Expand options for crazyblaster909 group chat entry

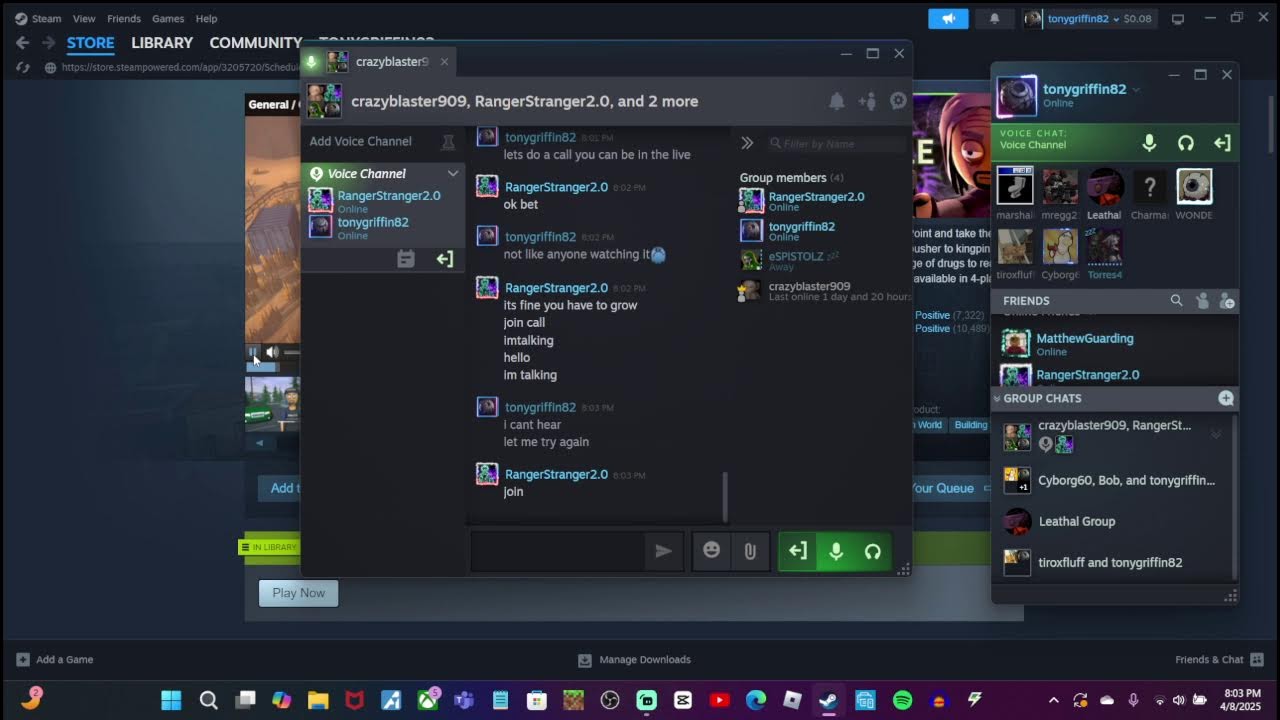(x=1216, y=434)
